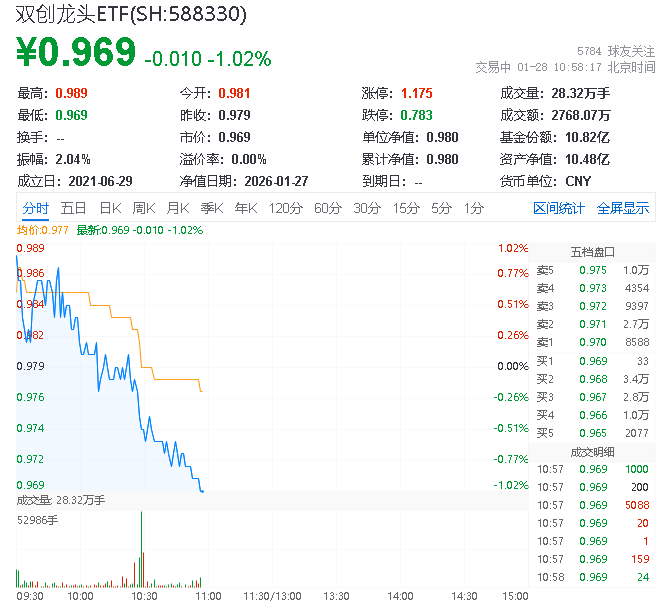Open the 日K chart tab
The image size is (656, 615).
click(110, 208)
